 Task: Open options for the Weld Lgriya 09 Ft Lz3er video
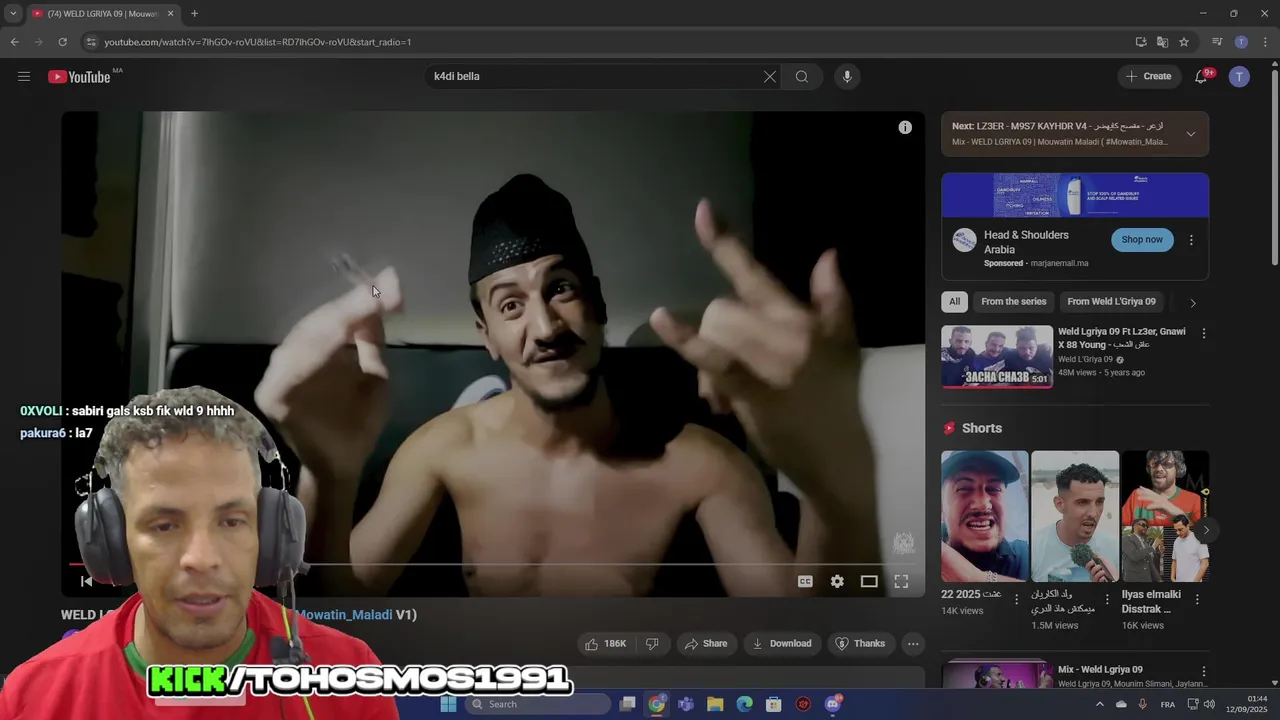pyautogui.click(x=1204, y=333)
